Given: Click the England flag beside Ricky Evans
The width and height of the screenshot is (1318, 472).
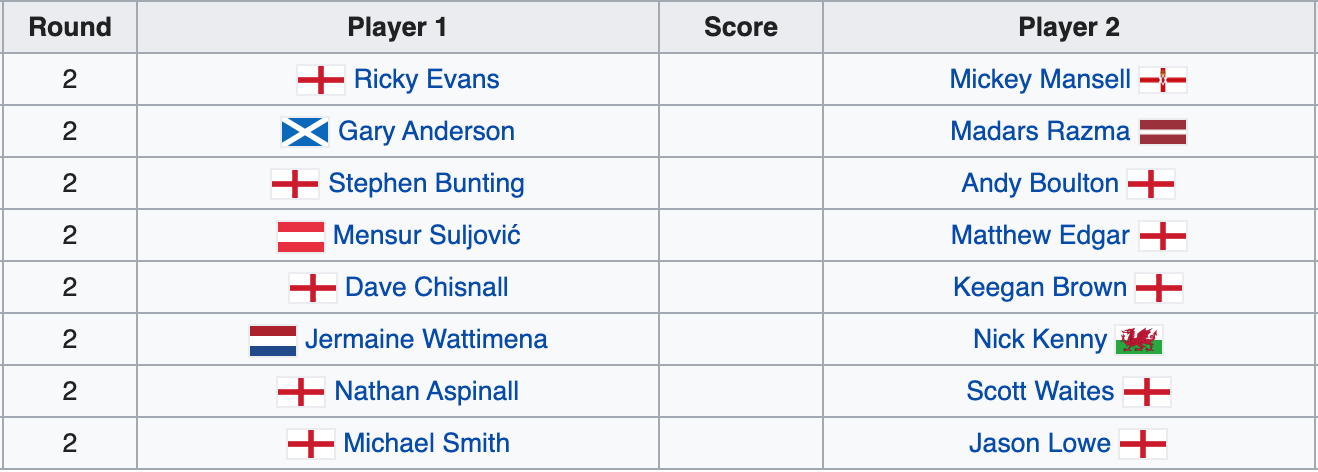Looking at the screenshot, I should point(321,80).
